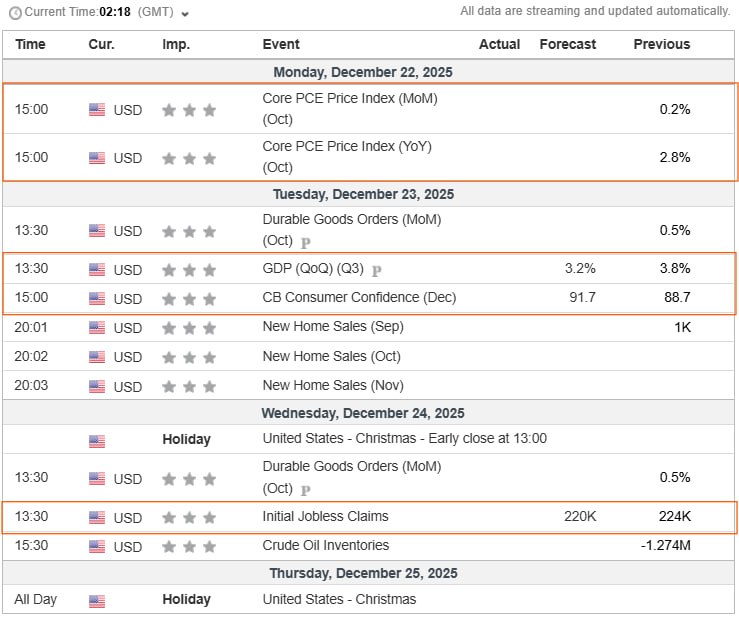Click the P icon under Tuesday's Durable Goods Orders

[x=305, y=242]
